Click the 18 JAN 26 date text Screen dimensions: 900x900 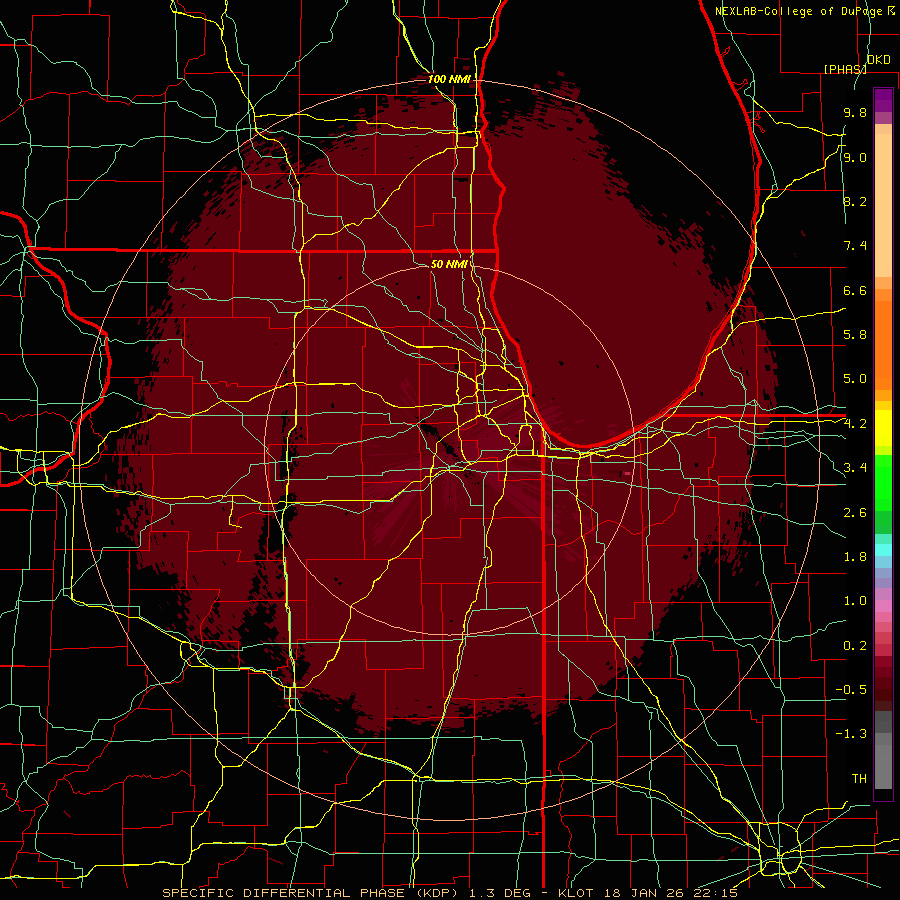pos(646,893)
